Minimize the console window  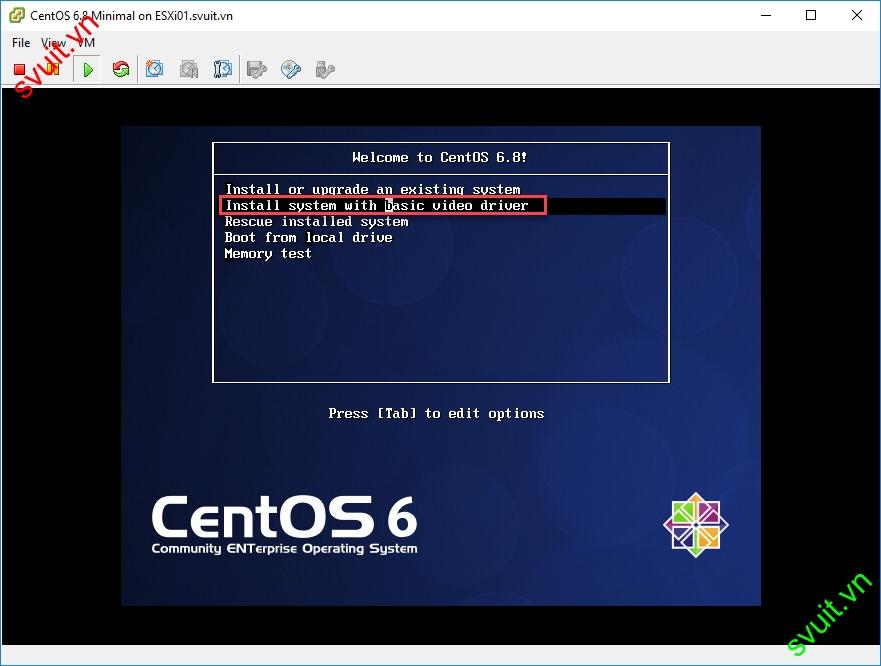(766, 15)
